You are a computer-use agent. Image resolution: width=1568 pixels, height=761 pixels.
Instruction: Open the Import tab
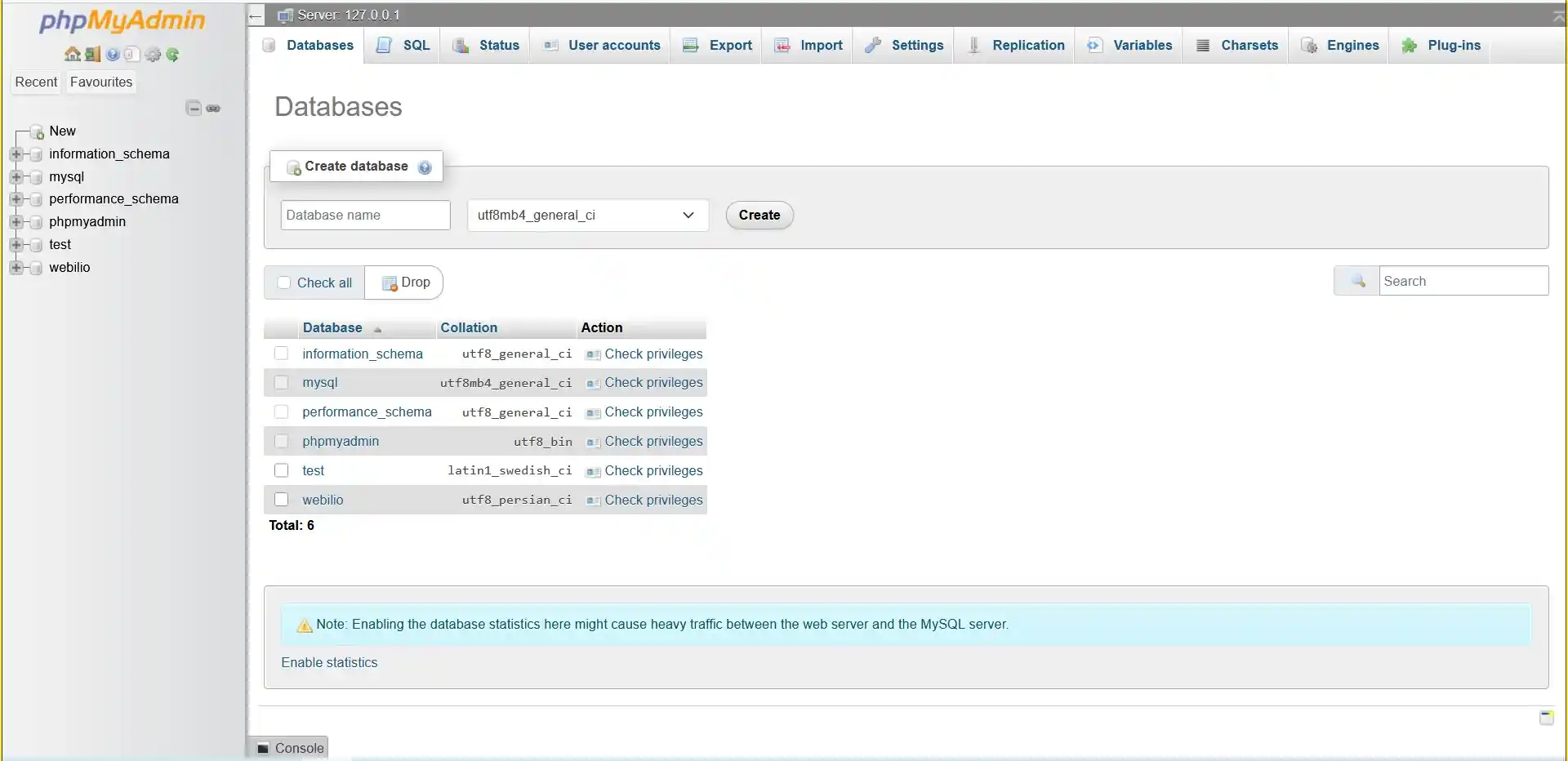pos(808,46)
